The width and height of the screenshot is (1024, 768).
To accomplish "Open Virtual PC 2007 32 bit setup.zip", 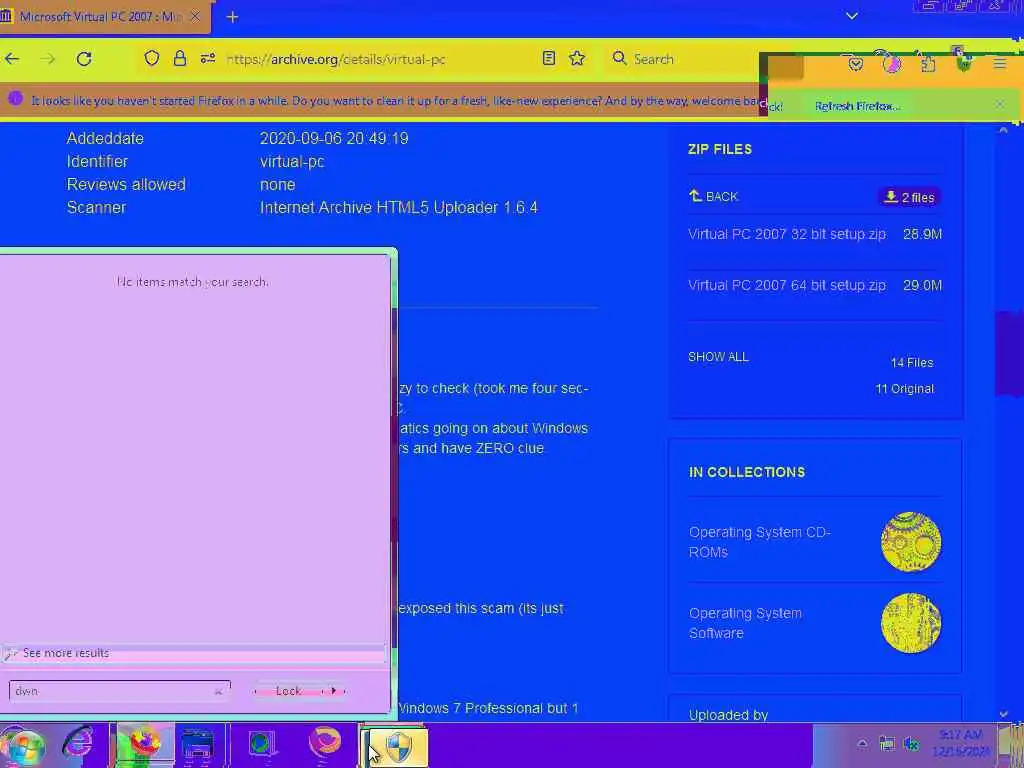I will point(786,234).
